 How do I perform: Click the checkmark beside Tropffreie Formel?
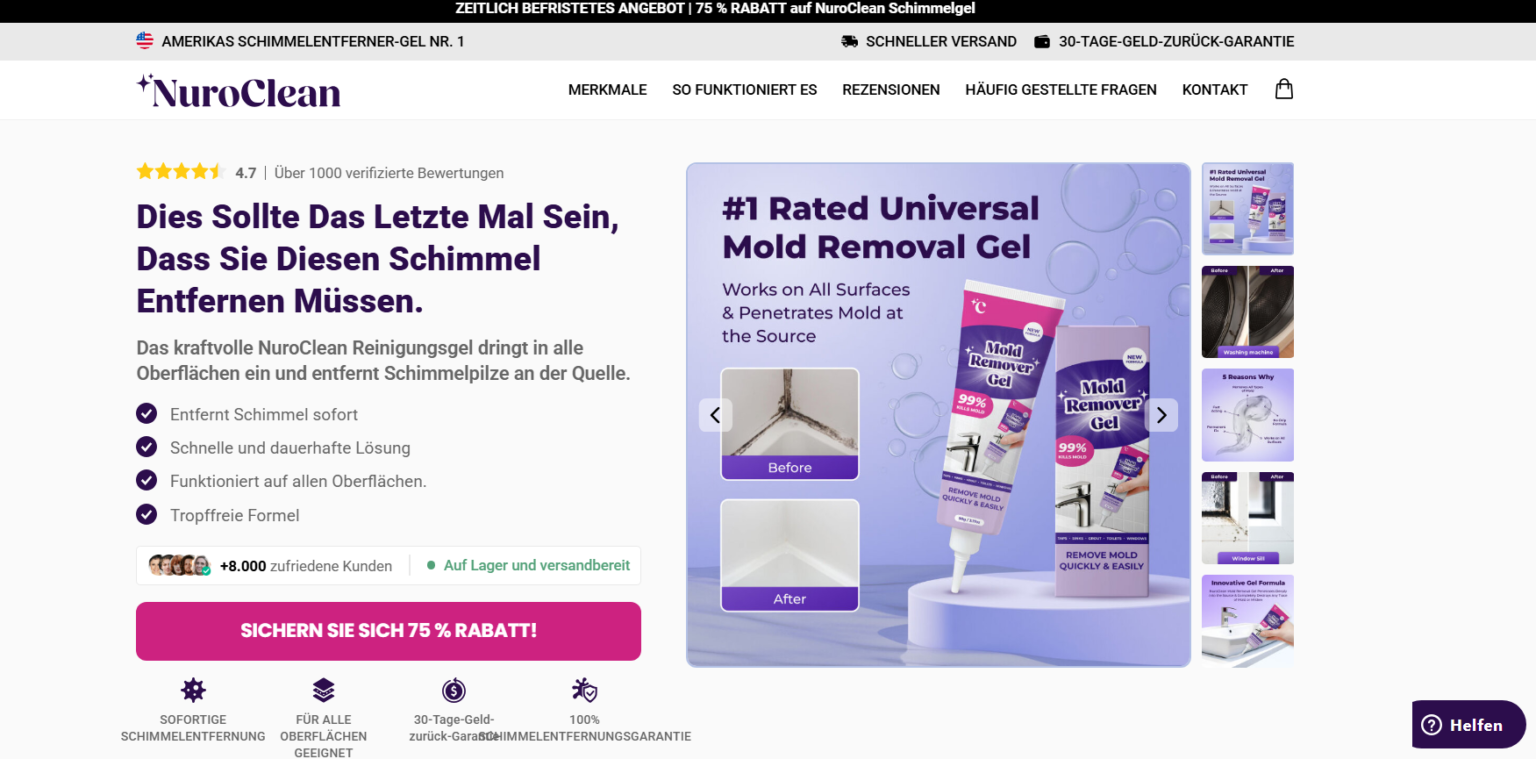tap(147, 514)
